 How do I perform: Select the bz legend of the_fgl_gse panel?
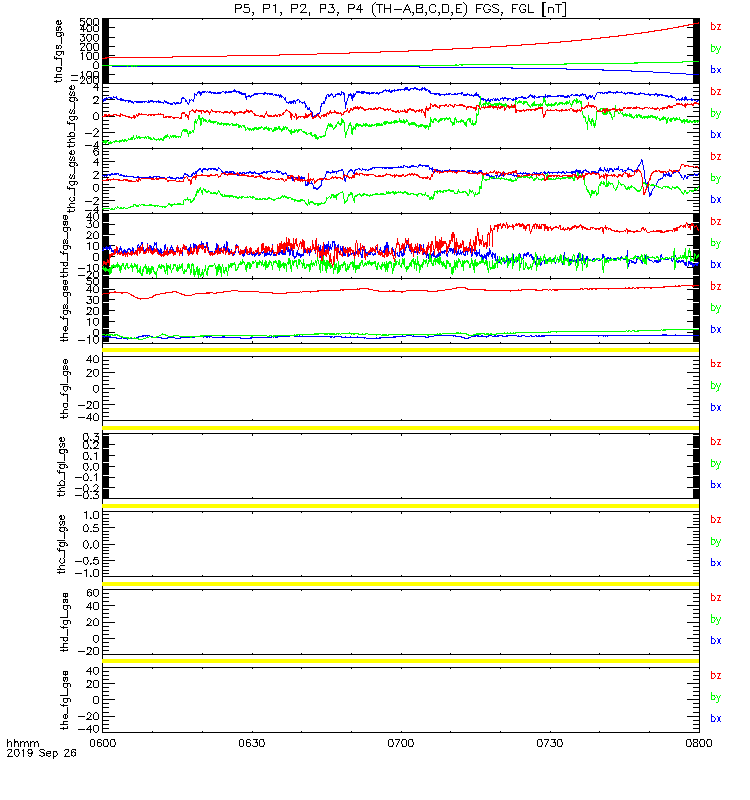[x=716, y=676]
